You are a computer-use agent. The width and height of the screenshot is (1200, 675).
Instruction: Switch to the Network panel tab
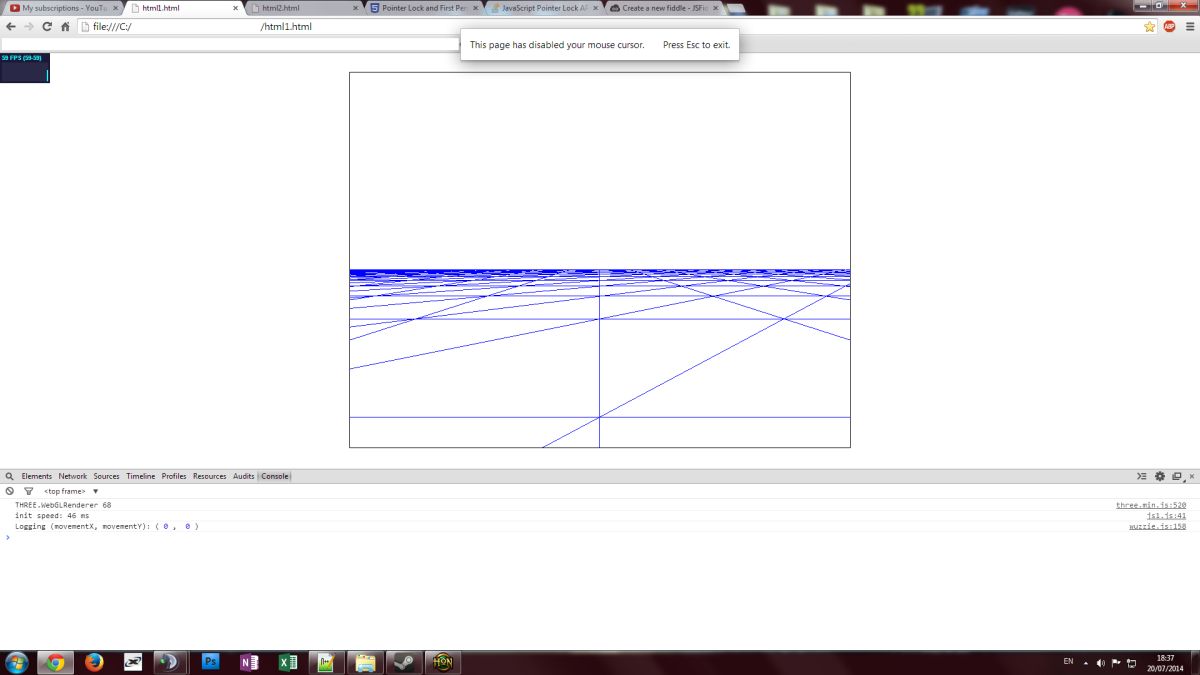pyautogui.click(x=72, y=476)
